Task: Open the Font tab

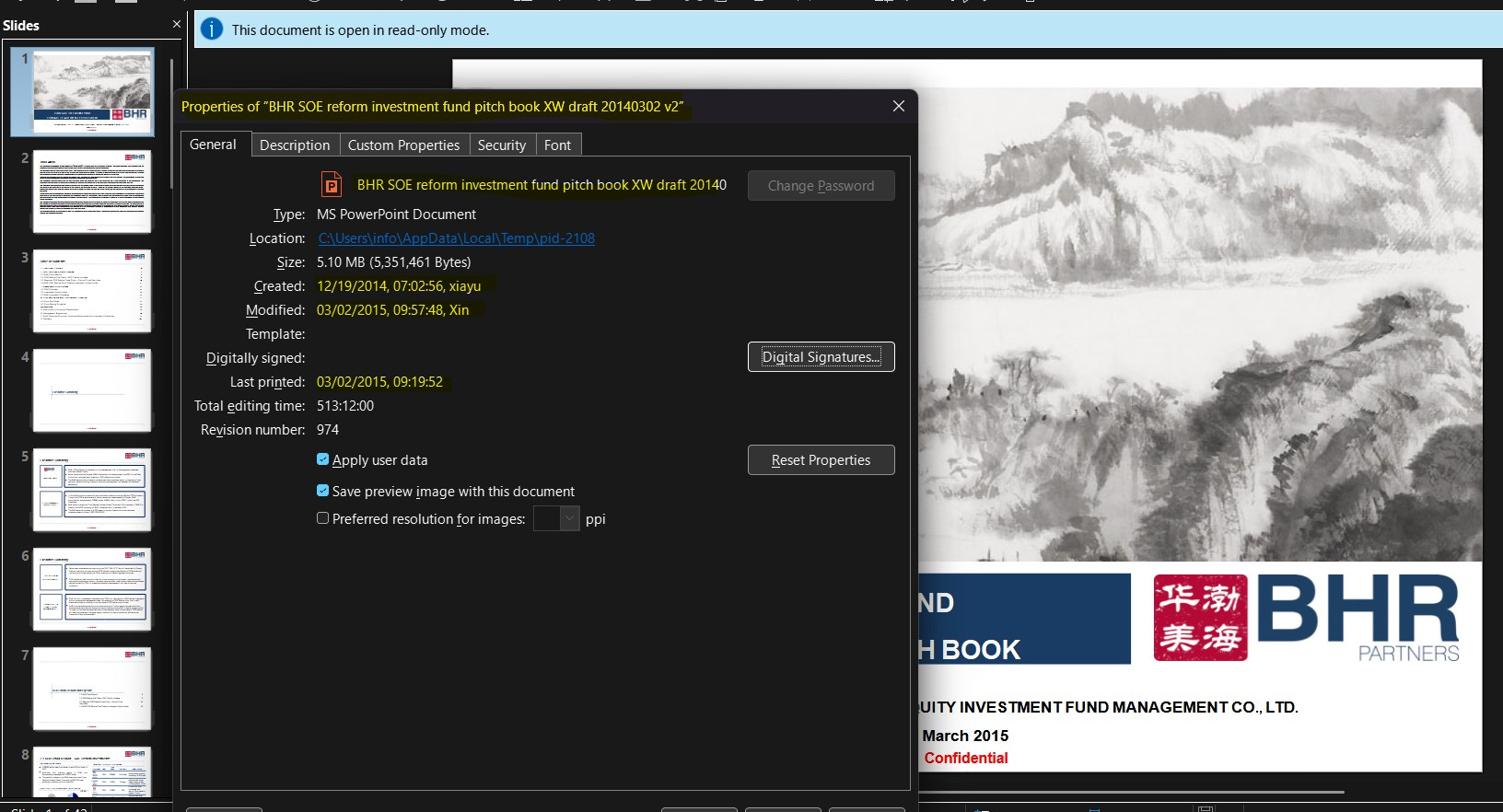Action: pyautogui.click(x=557, y=145)
